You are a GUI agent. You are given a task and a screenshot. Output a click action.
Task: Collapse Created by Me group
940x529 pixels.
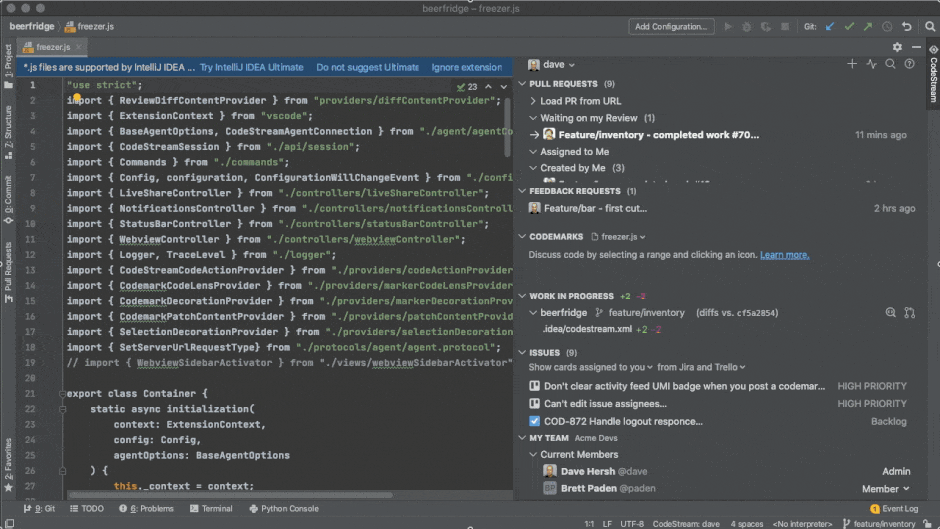point(533,168)
